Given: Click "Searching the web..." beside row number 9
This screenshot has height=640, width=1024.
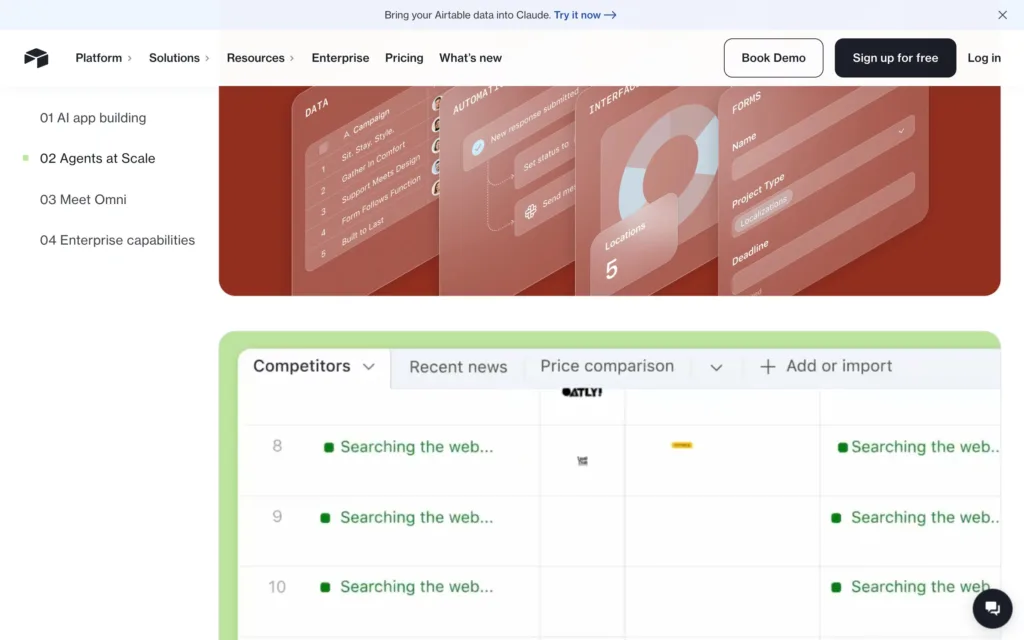Looking at the screenshot, I should tap(417, 518).
